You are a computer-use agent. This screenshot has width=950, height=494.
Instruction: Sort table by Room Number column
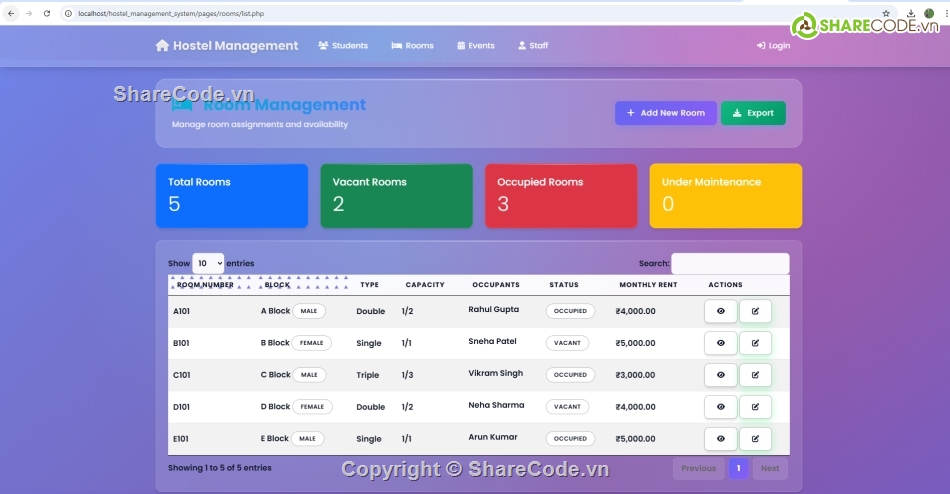point(205,285)
